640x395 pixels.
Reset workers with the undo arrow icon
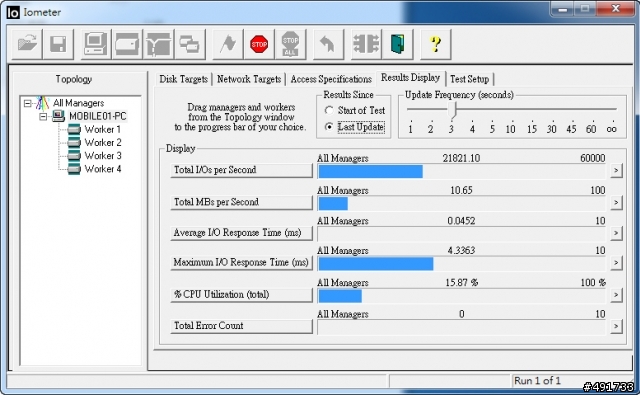tap(328, 44)
